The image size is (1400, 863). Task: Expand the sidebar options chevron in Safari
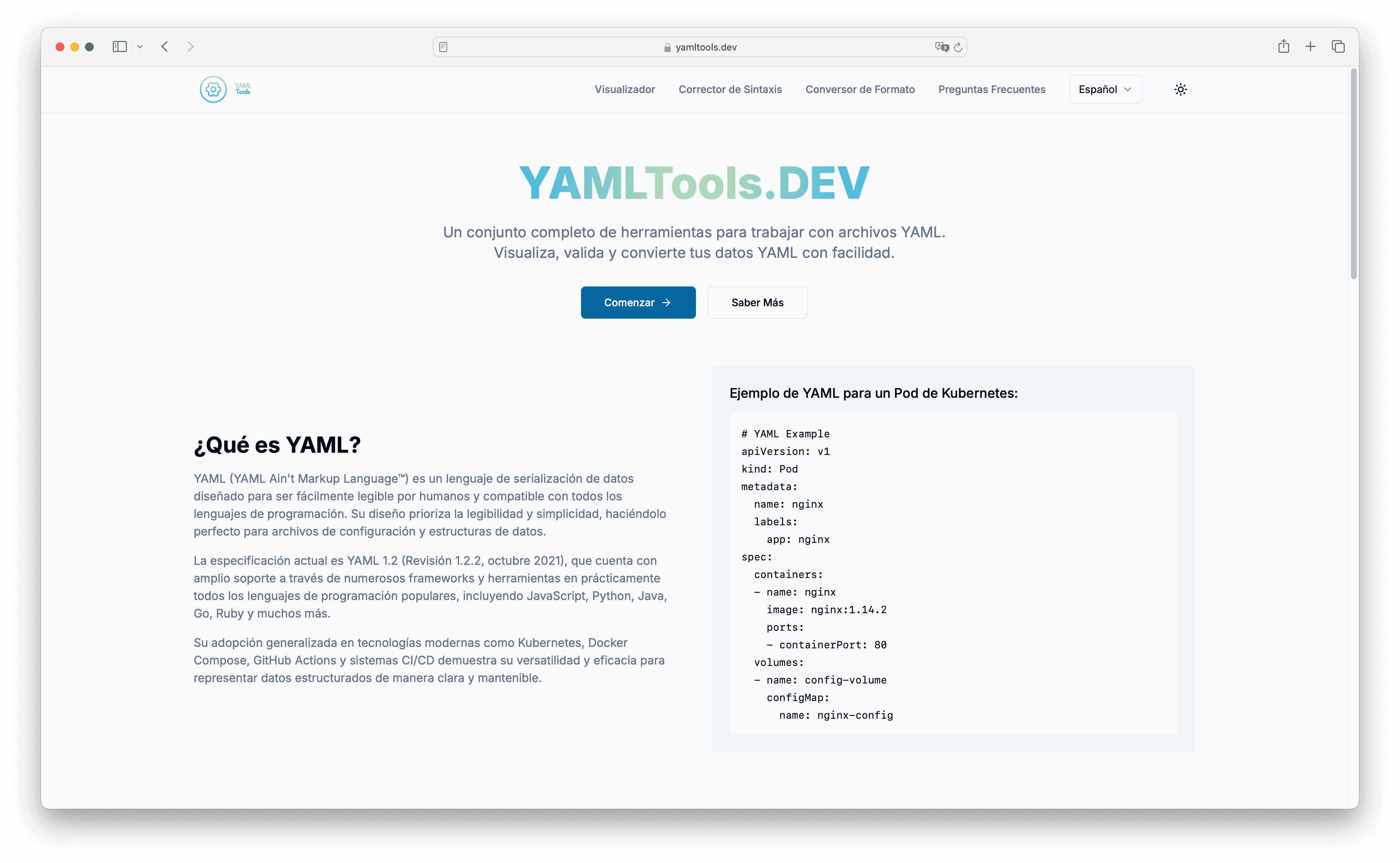140,47
